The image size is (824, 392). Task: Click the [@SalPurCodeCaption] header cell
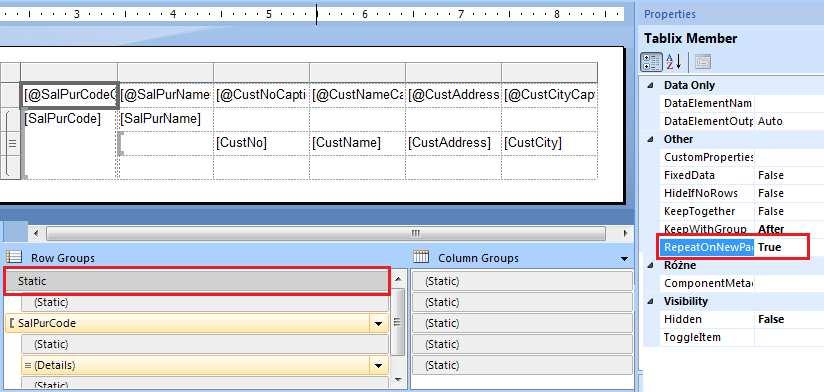point(69,95)
